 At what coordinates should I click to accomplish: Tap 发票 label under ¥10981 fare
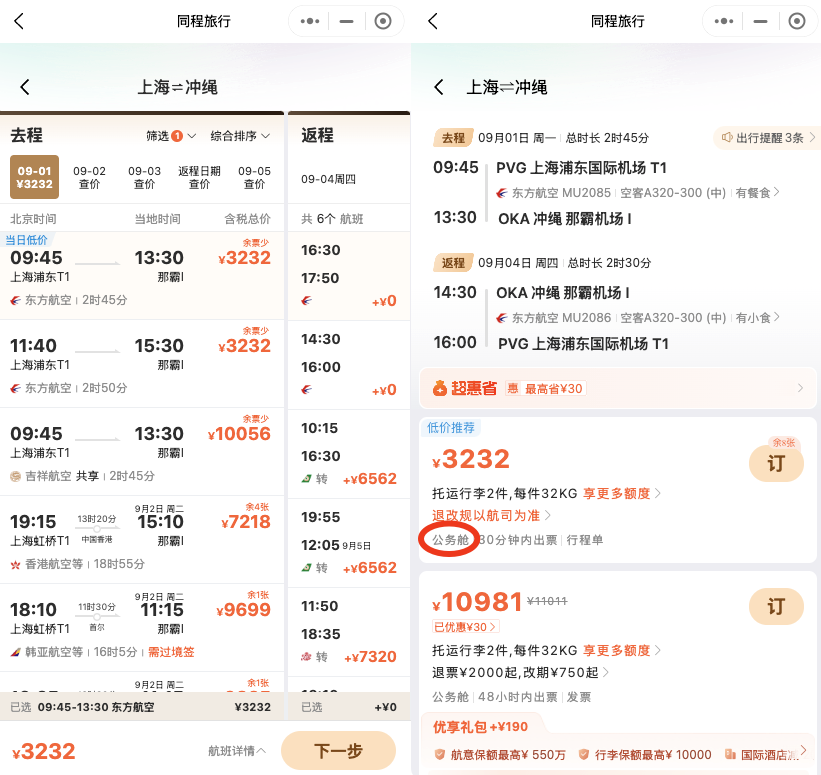tap(579, 697)
